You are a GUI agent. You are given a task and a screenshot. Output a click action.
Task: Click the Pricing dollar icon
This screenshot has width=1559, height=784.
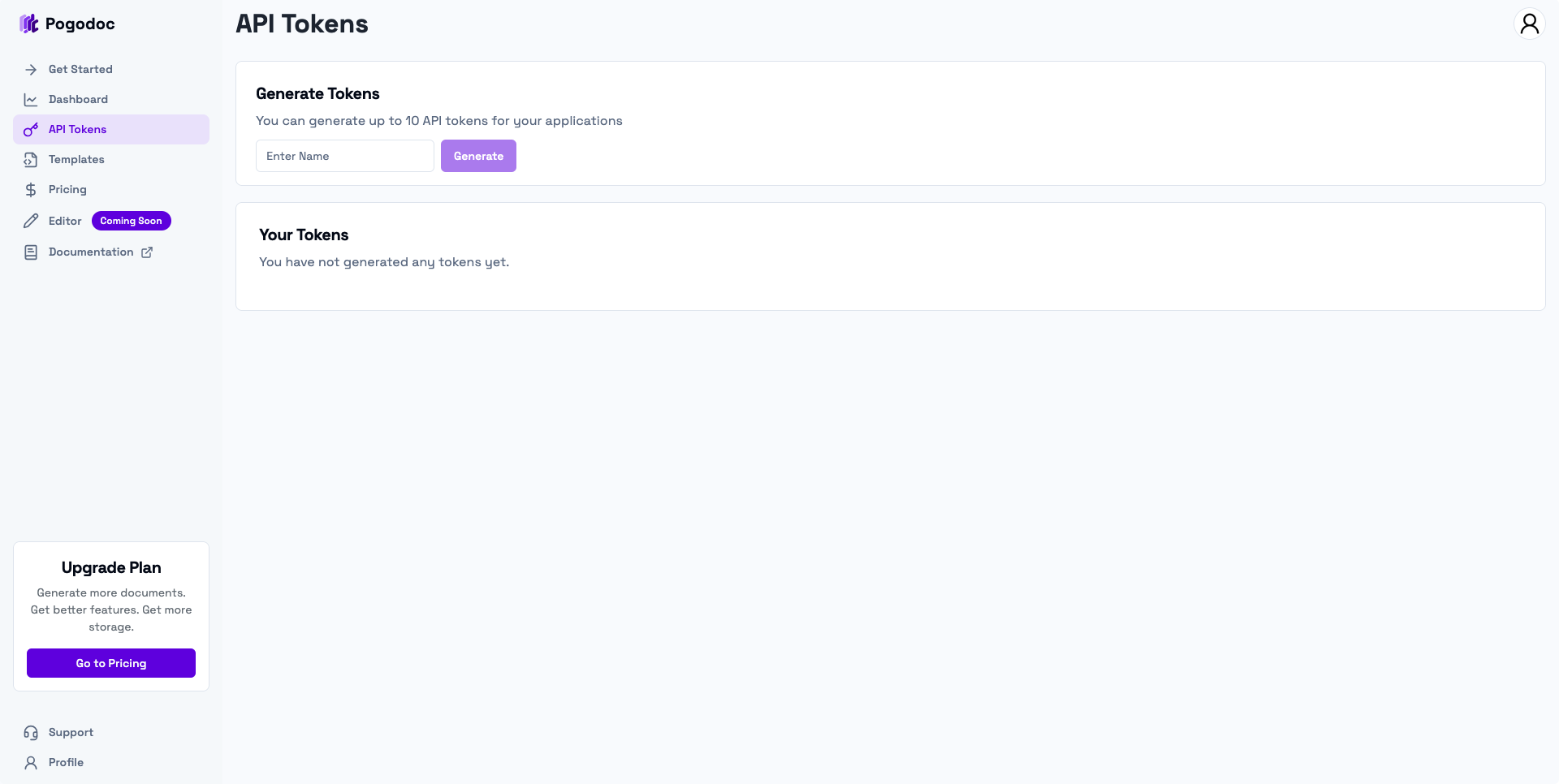click(31, 190)
